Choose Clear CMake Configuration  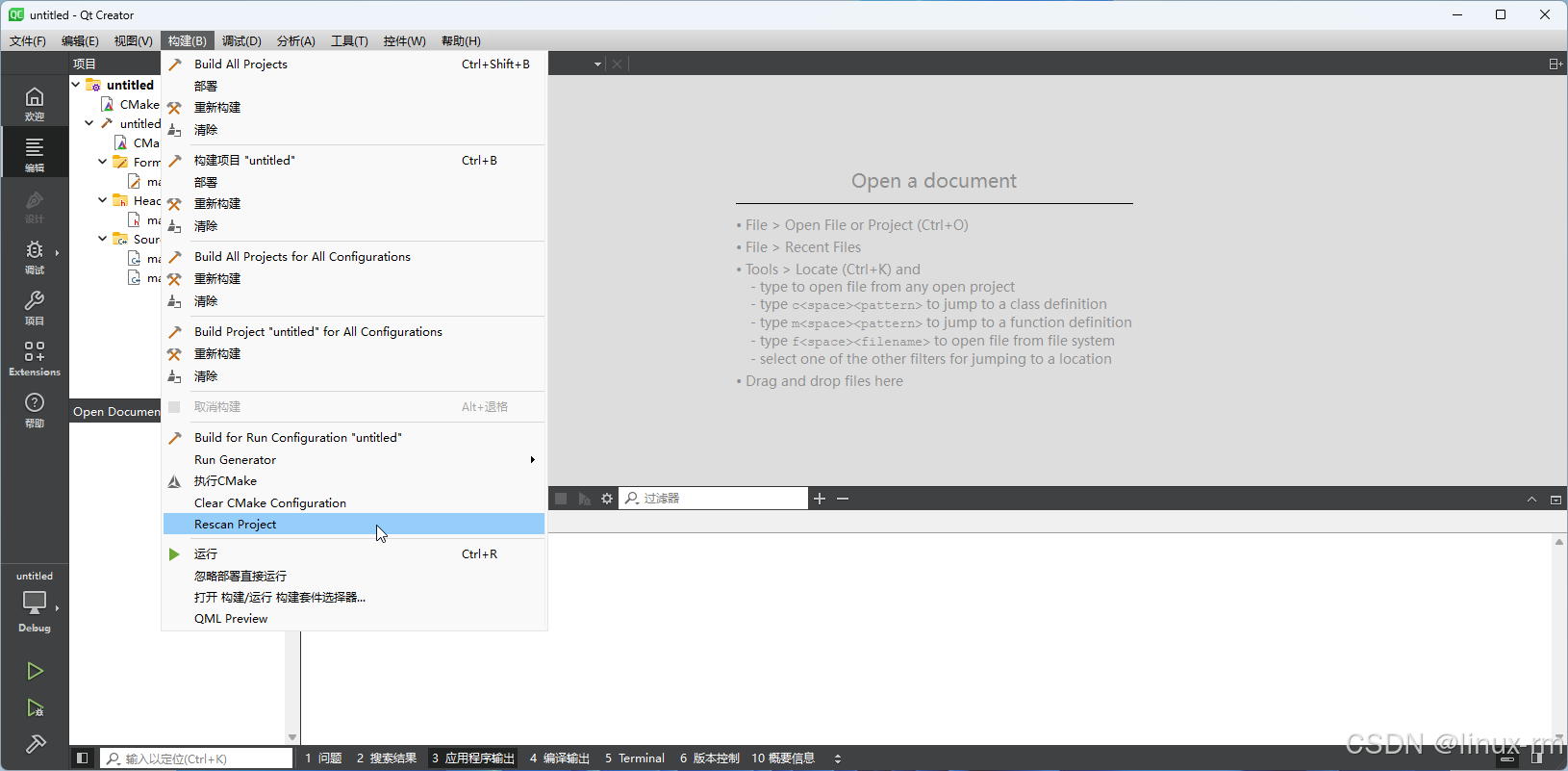pos(354,503)
